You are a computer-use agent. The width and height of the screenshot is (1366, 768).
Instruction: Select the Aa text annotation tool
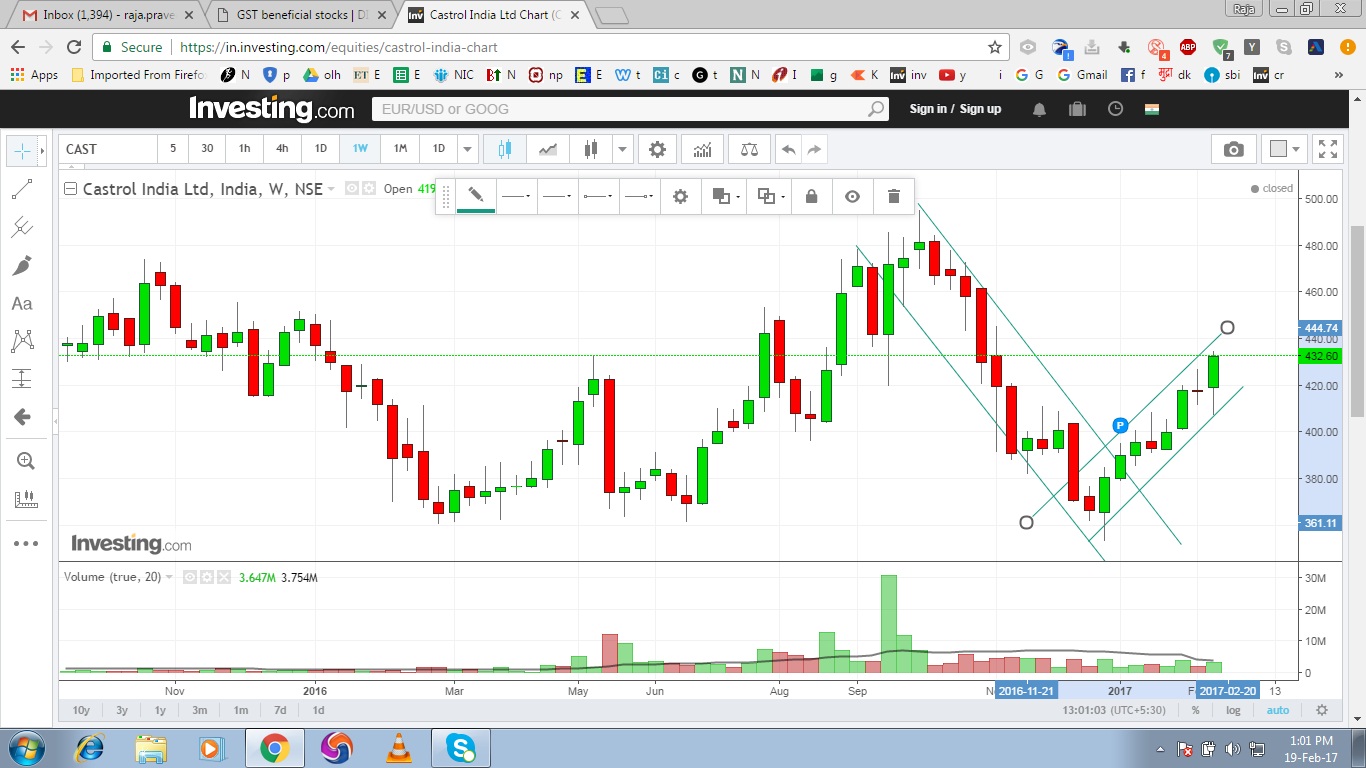22,303
